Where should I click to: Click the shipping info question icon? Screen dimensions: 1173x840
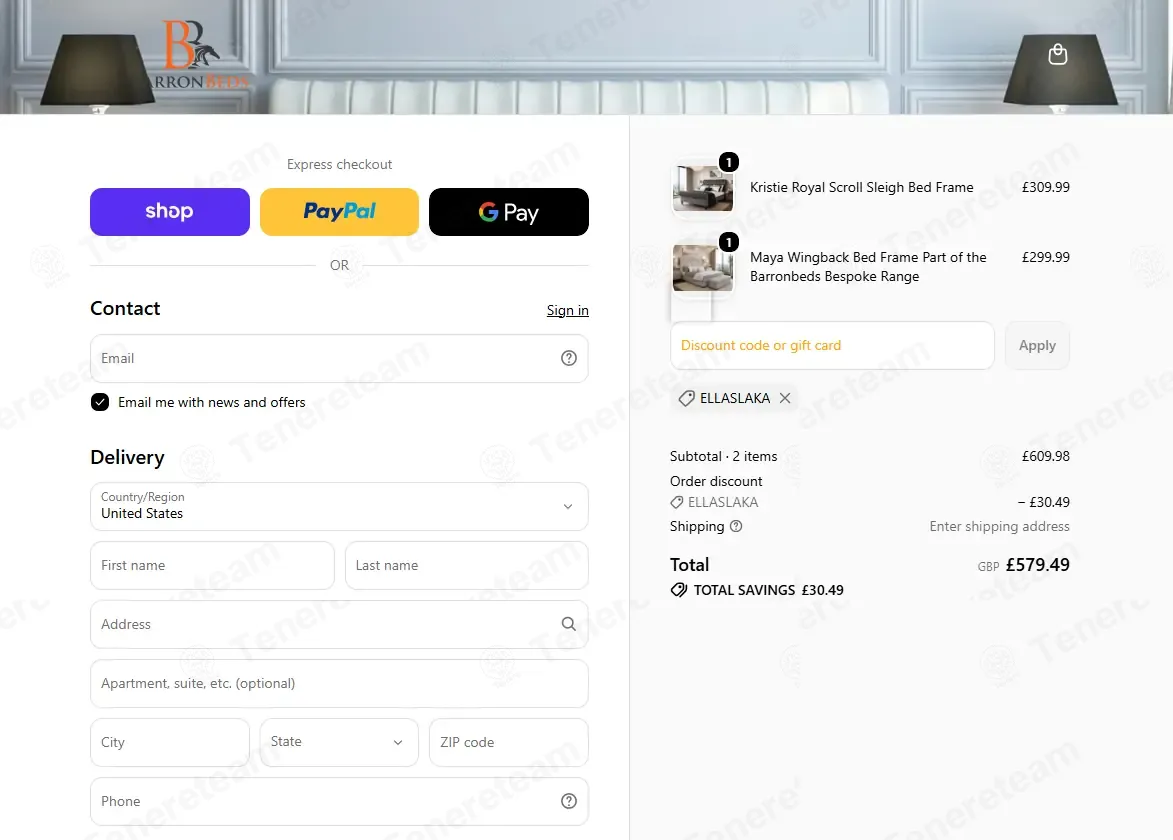(x=736, y=526)
